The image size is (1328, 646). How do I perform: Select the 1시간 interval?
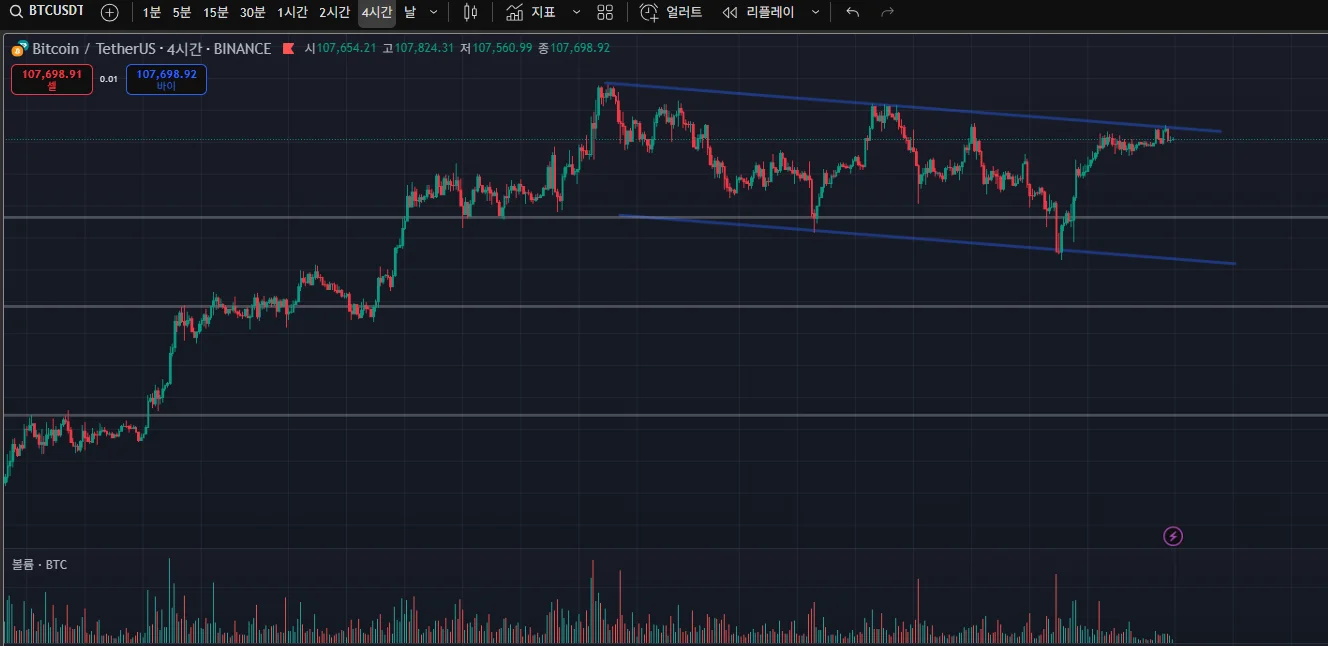coord(293,13)
